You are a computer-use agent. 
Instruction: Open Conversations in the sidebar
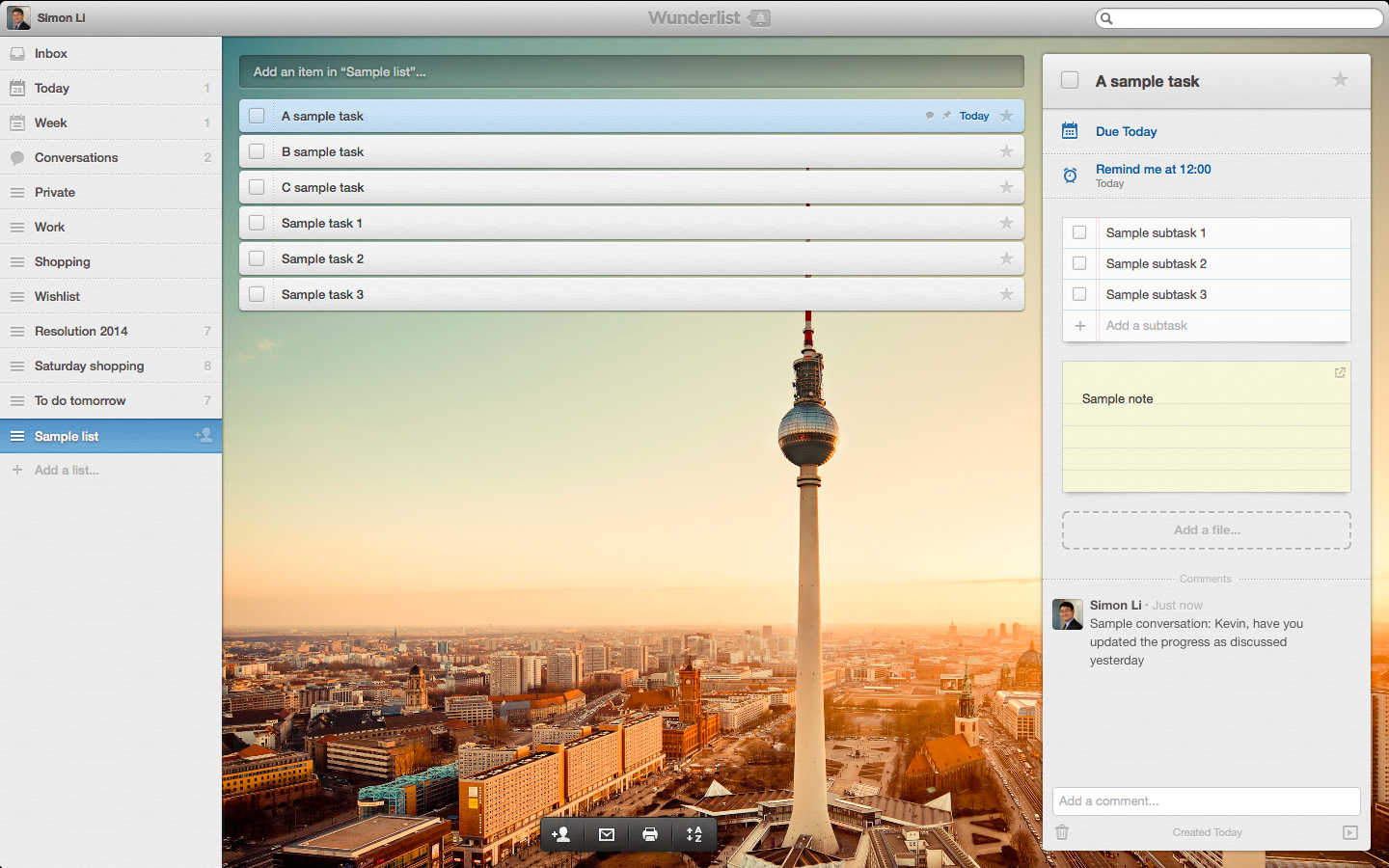tap(111, 158)
